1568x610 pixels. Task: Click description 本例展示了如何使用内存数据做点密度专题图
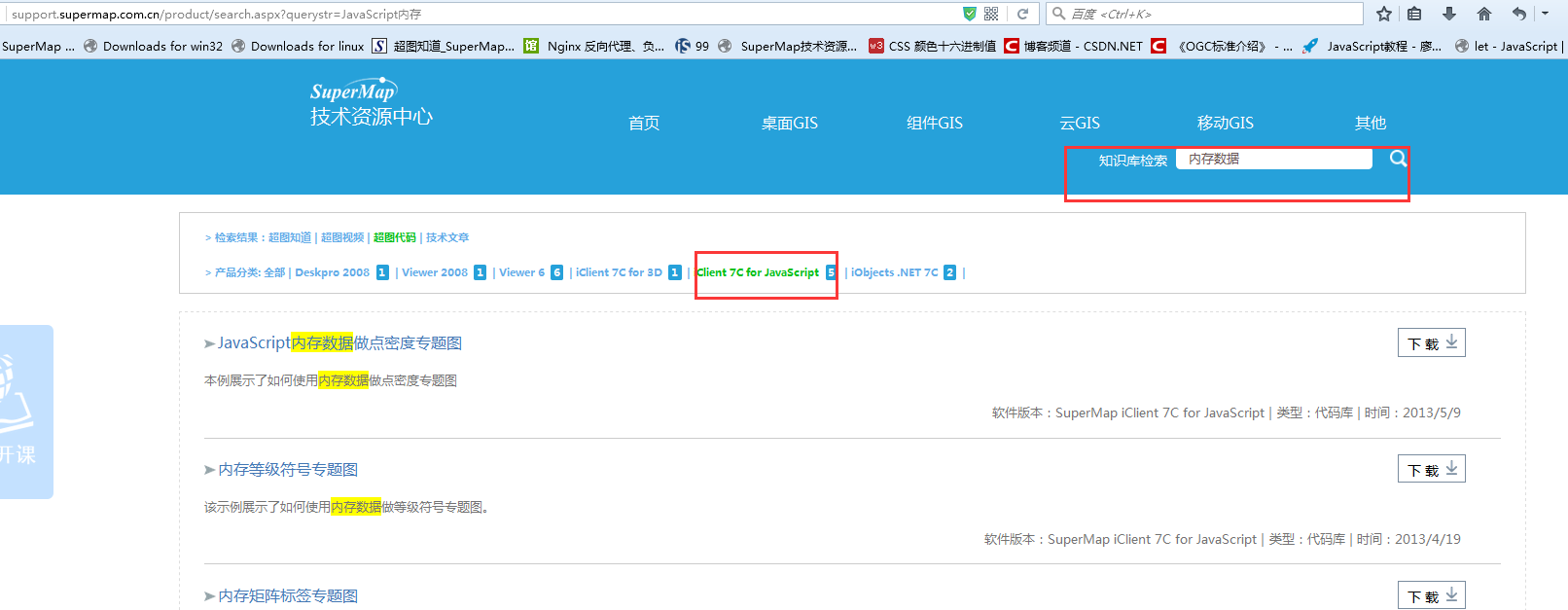331,380
